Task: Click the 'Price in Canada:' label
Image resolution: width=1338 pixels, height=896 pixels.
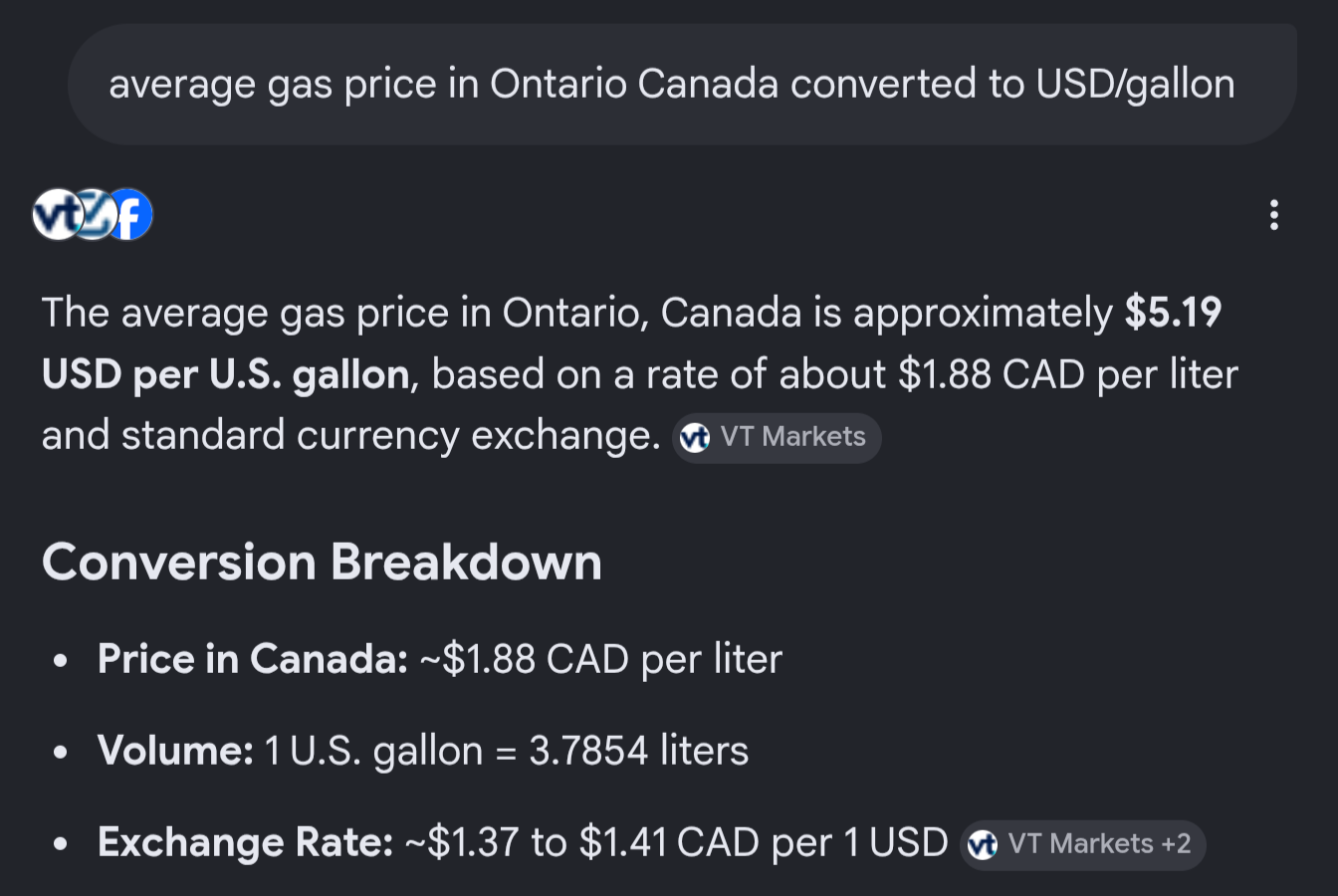Action: tap(253, 659)
